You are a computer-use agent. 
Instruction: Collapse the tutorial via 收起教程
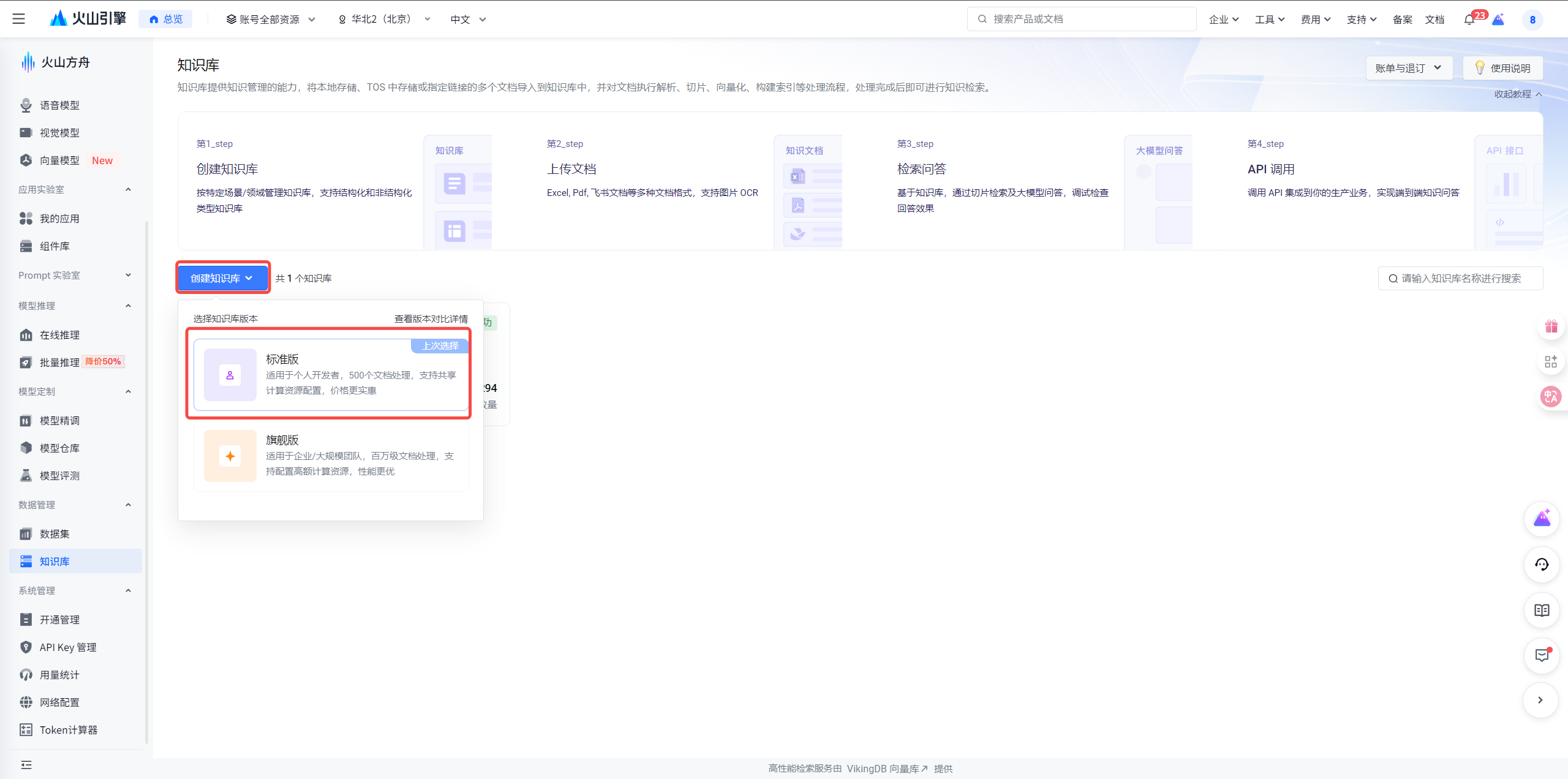[1518, 94]
